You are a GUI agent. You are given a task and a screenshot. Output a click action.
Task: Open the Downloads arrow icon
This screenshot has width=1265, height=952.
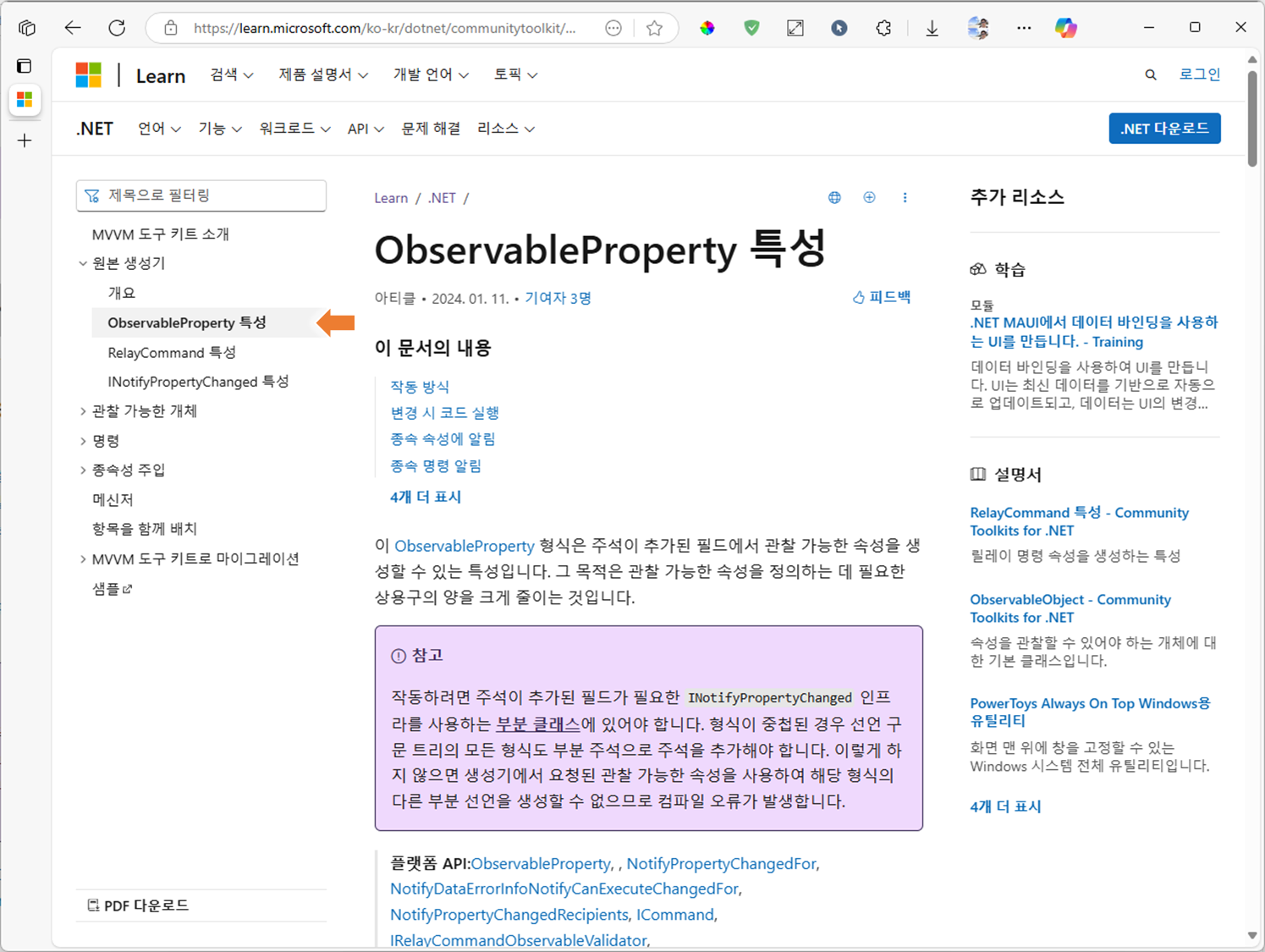click(x=932, y=28)
